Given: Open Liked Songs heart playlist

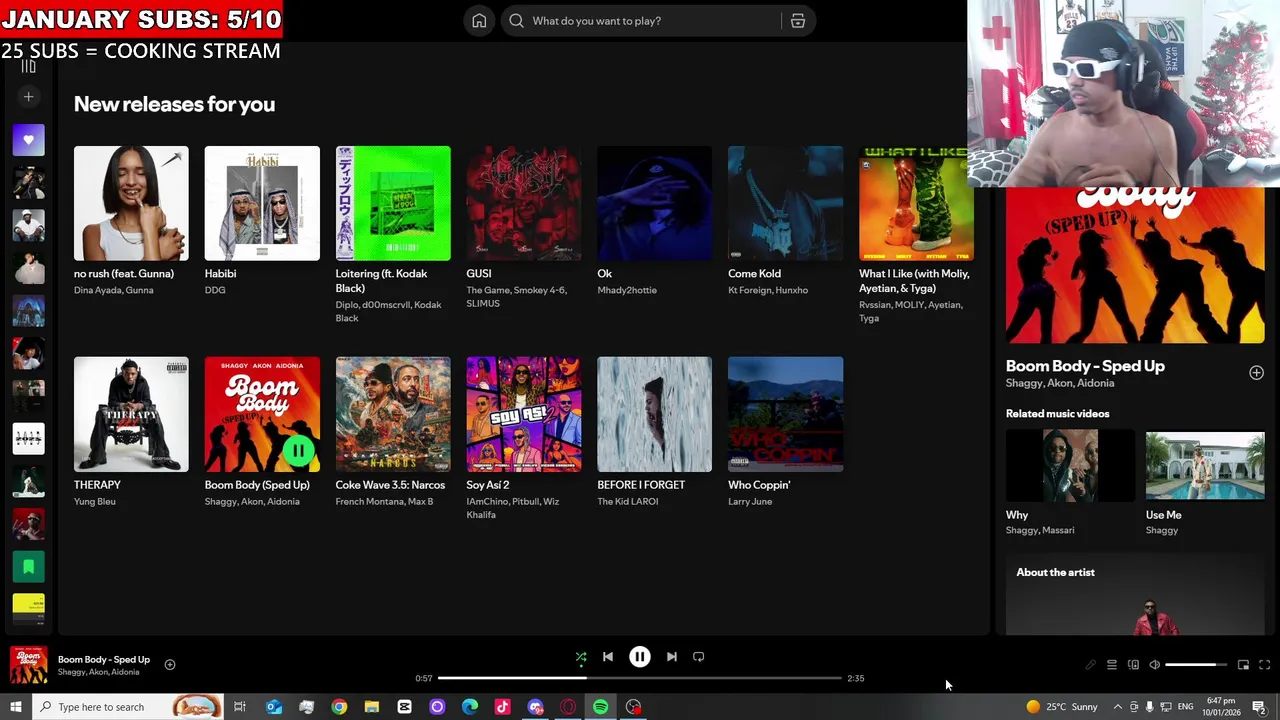Looking at the screenshot, I should click(x=28, y=140).
